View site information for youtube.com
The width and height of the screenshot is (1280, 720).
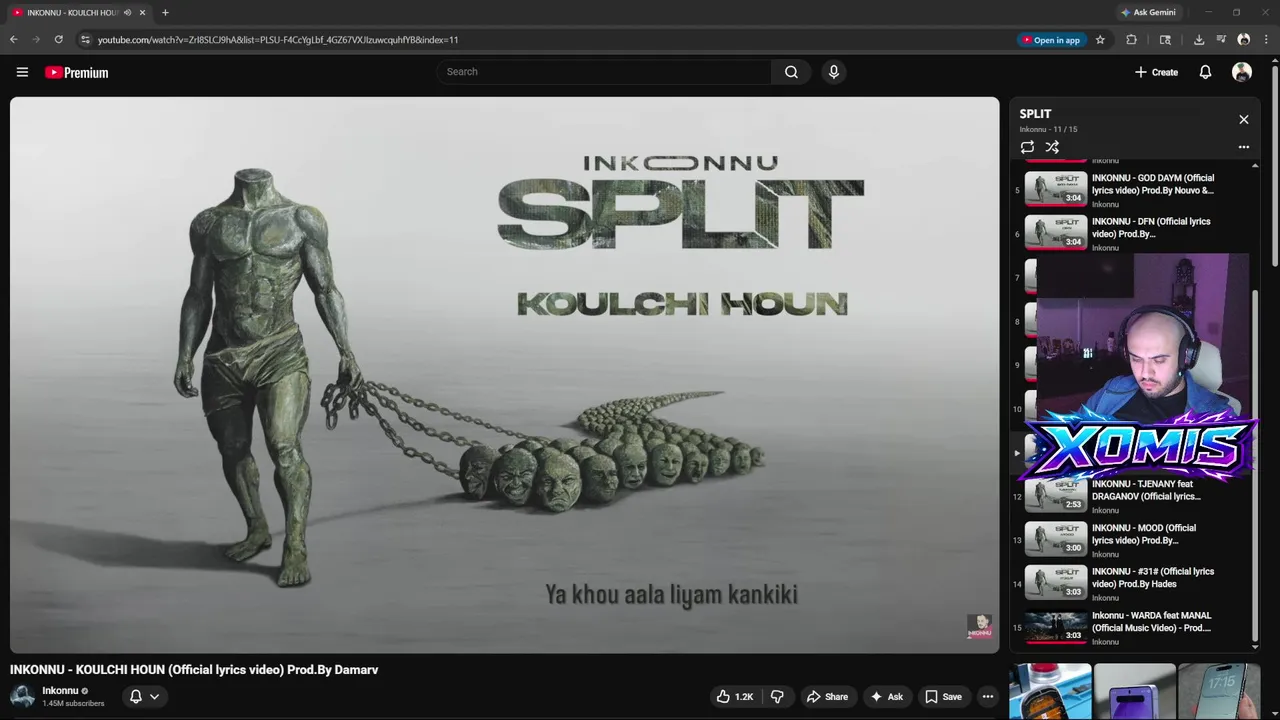[85, 40]
